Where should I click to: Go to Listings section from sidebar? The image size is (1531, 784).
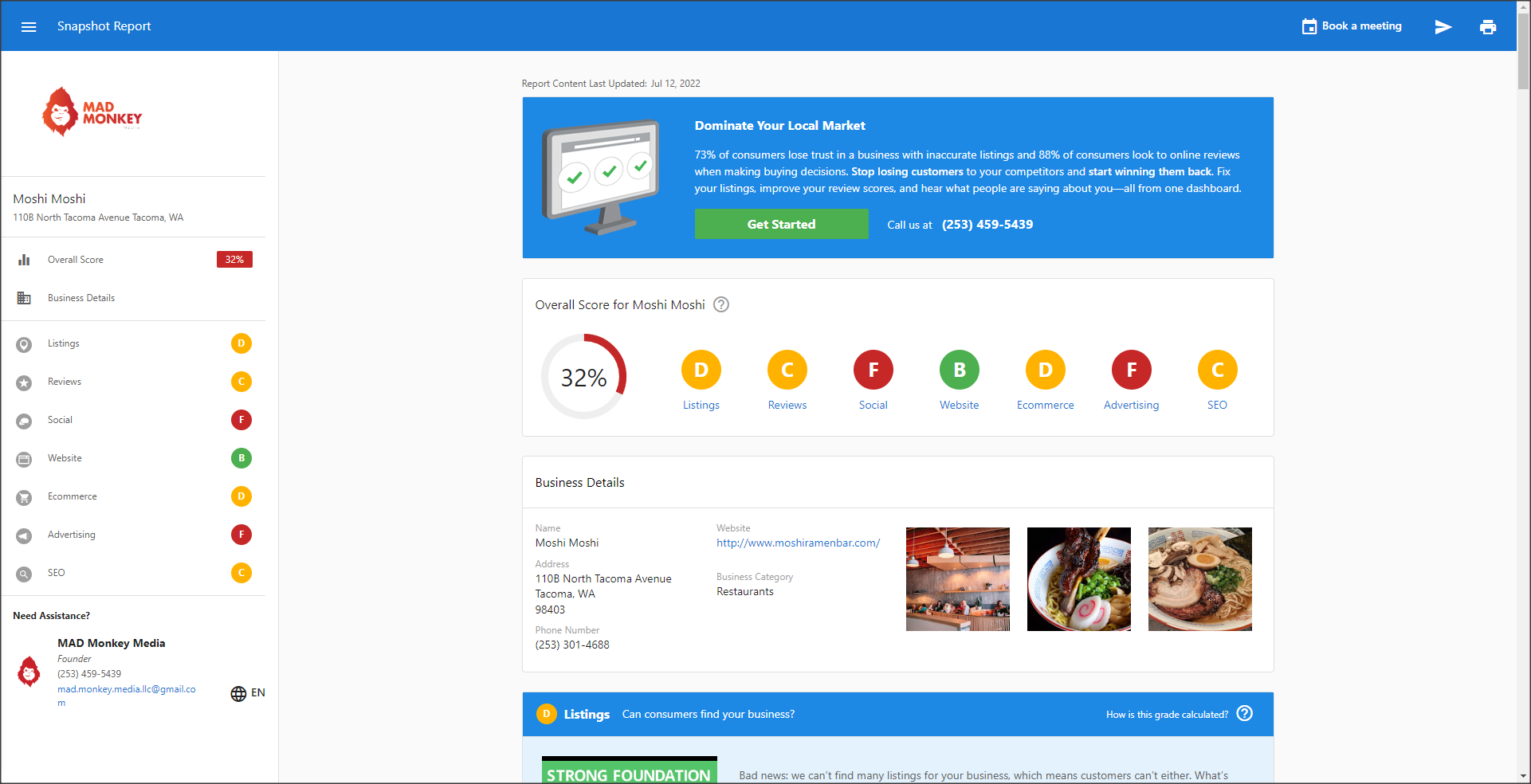(x=134, y=343)
